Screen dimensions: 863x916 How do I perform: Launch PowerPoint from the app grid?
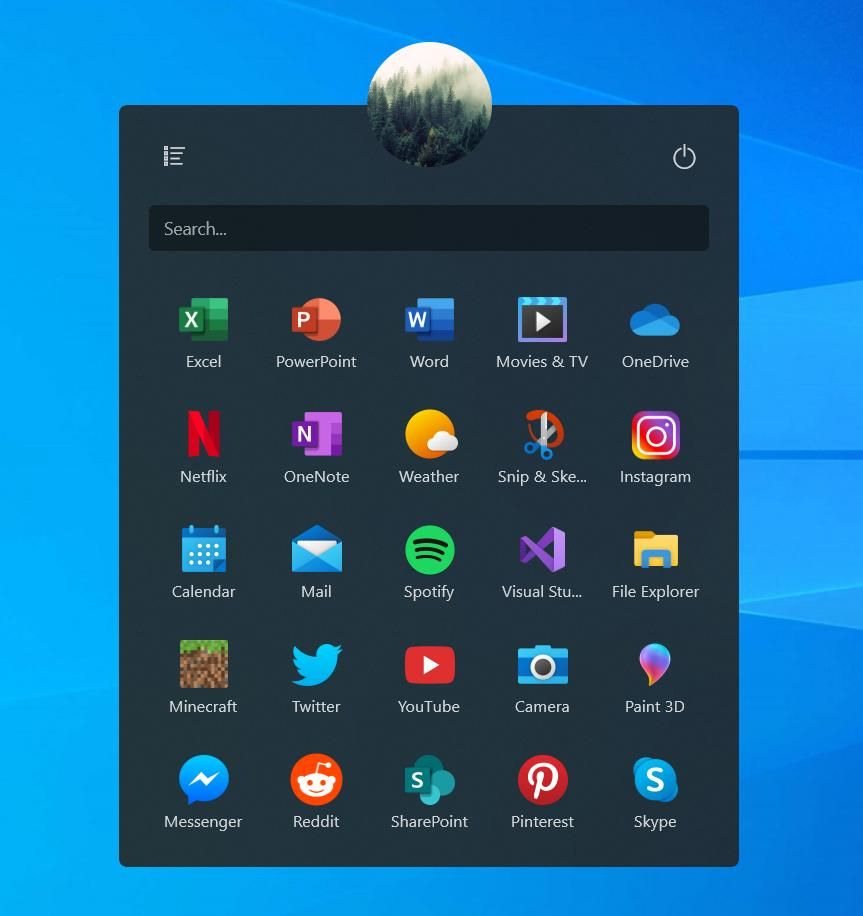316,320
